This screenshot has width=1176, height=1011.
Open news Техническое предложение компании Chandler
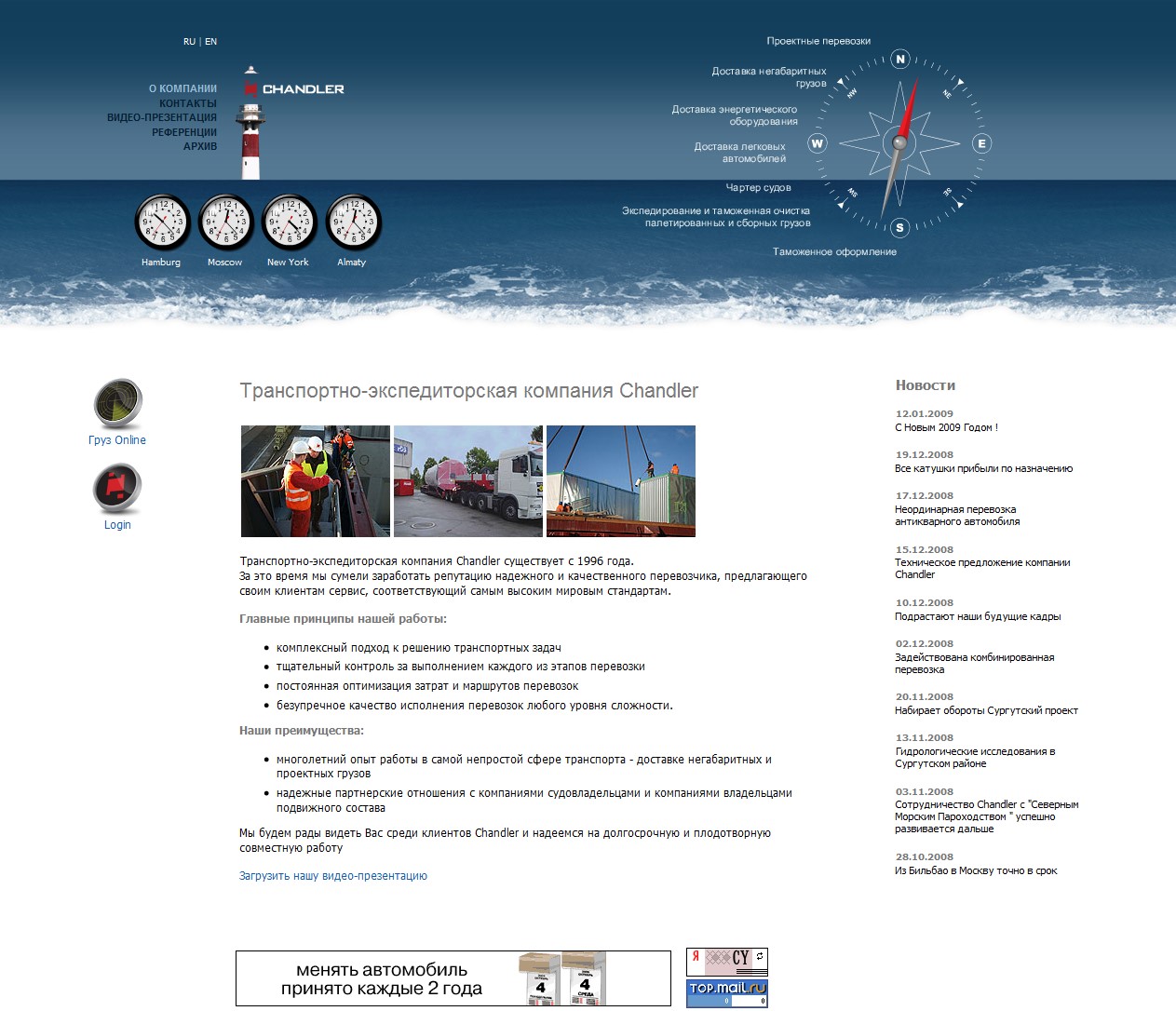[982, 569]
